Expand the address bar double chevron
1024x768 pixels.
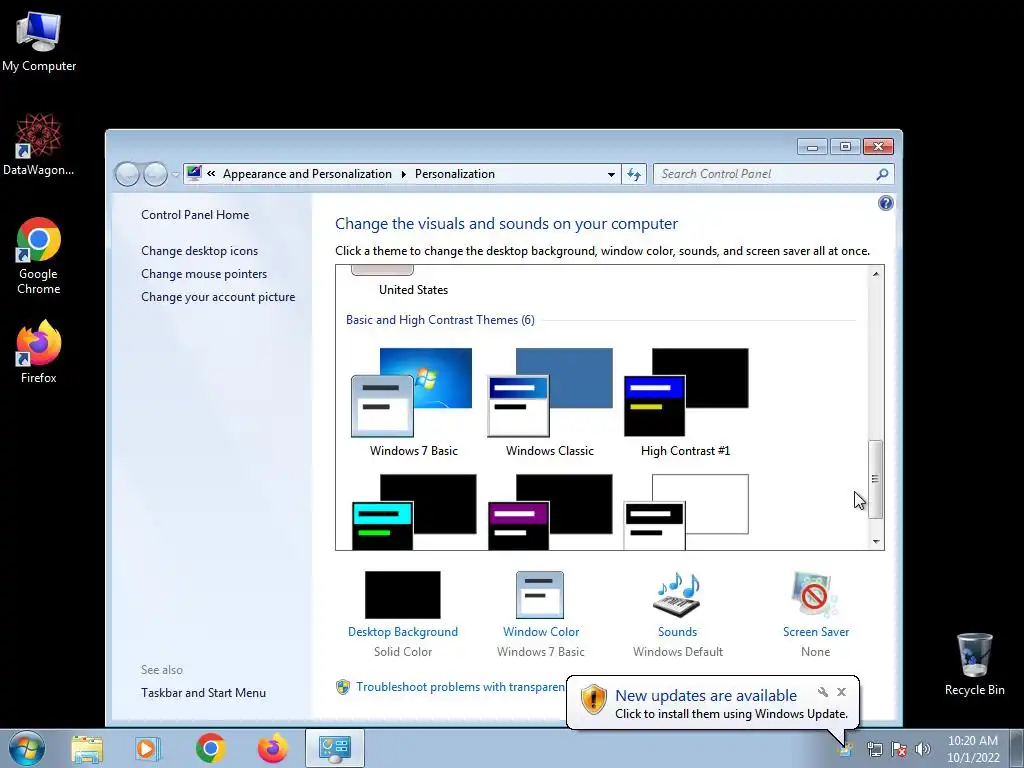(x=211, y=174)
